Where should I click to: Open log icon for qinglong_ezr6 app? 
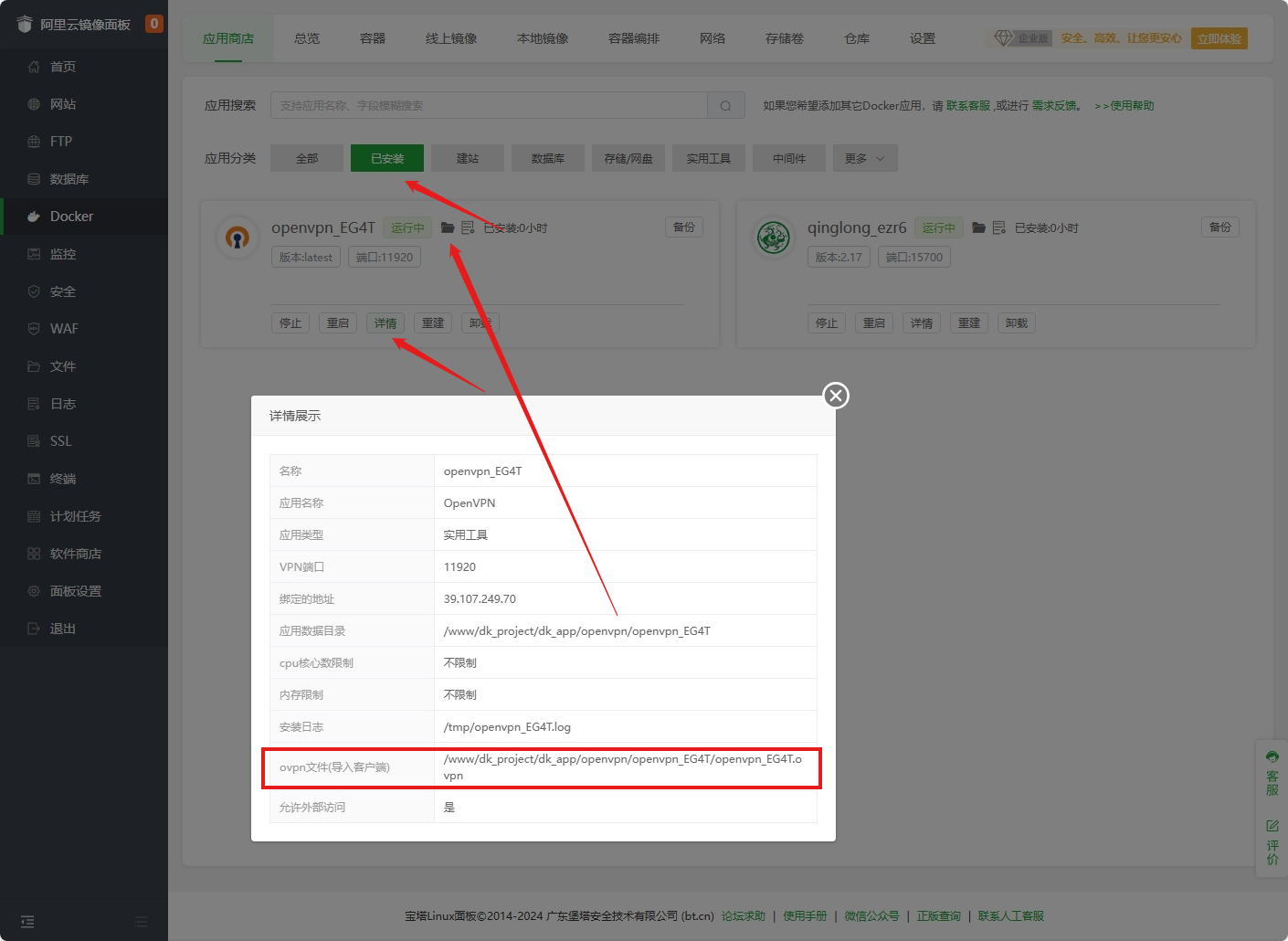click(998, 227)
